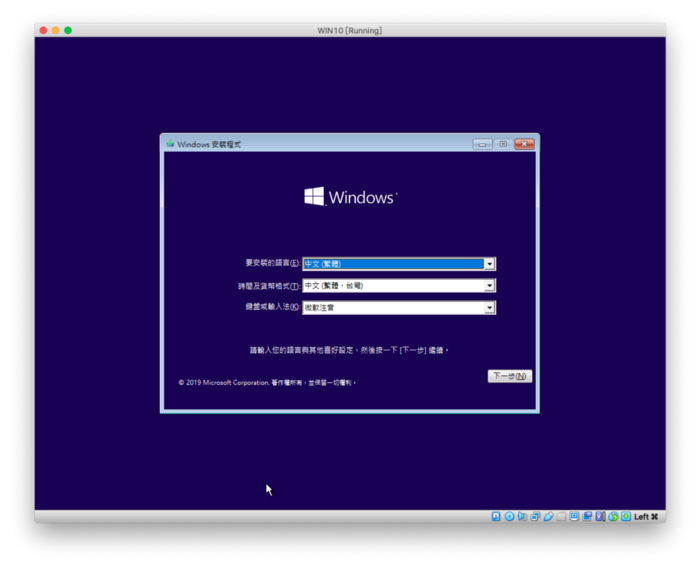This screenshot has width=700, height=568.
Task: Expand the time and currency format dropdown
Action: [x=489, y=286]
